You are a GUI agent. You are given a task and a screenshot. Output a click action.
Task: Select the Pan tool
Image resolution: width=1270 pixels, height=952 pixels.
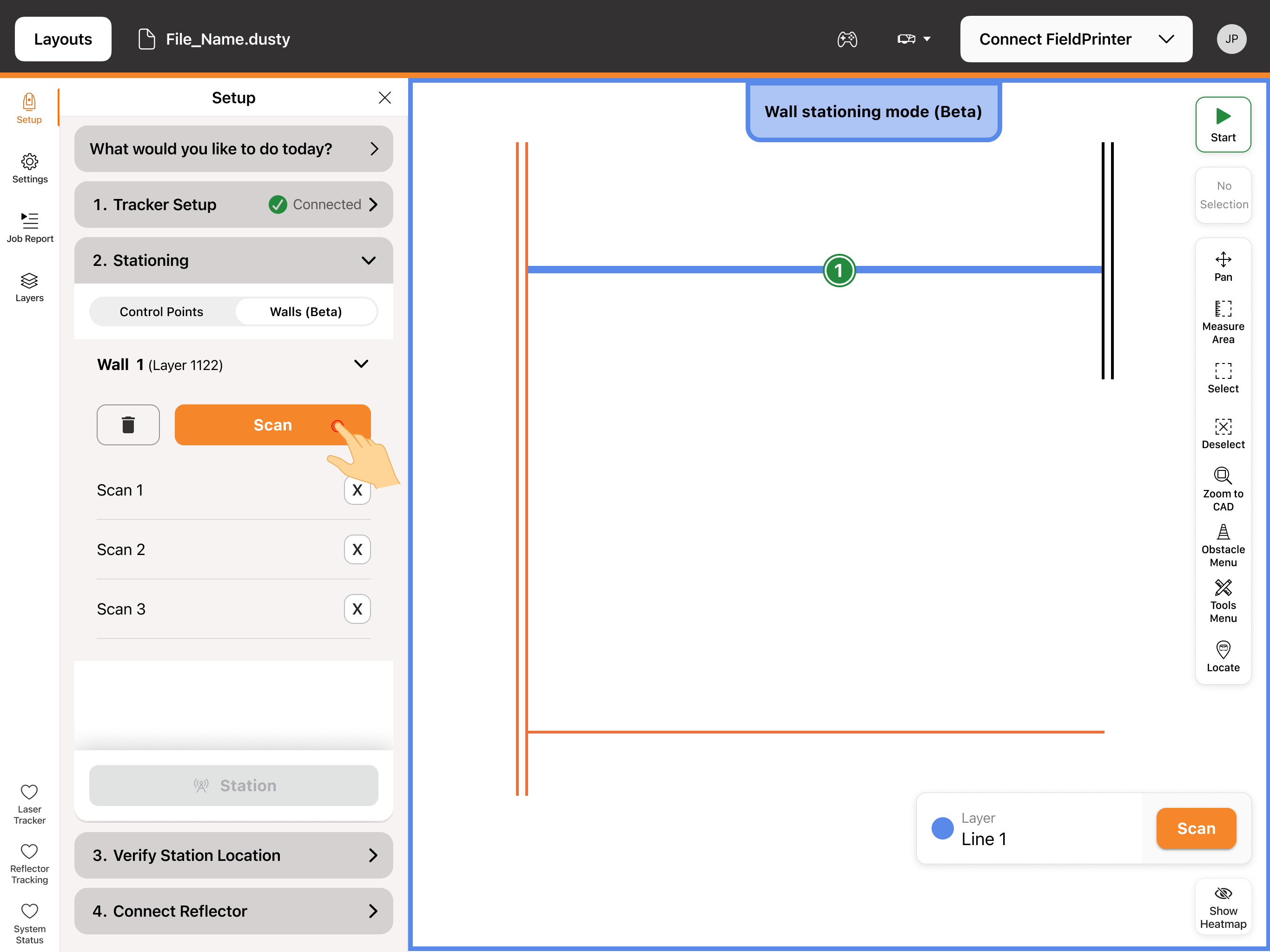click(x=1223, y=266)
